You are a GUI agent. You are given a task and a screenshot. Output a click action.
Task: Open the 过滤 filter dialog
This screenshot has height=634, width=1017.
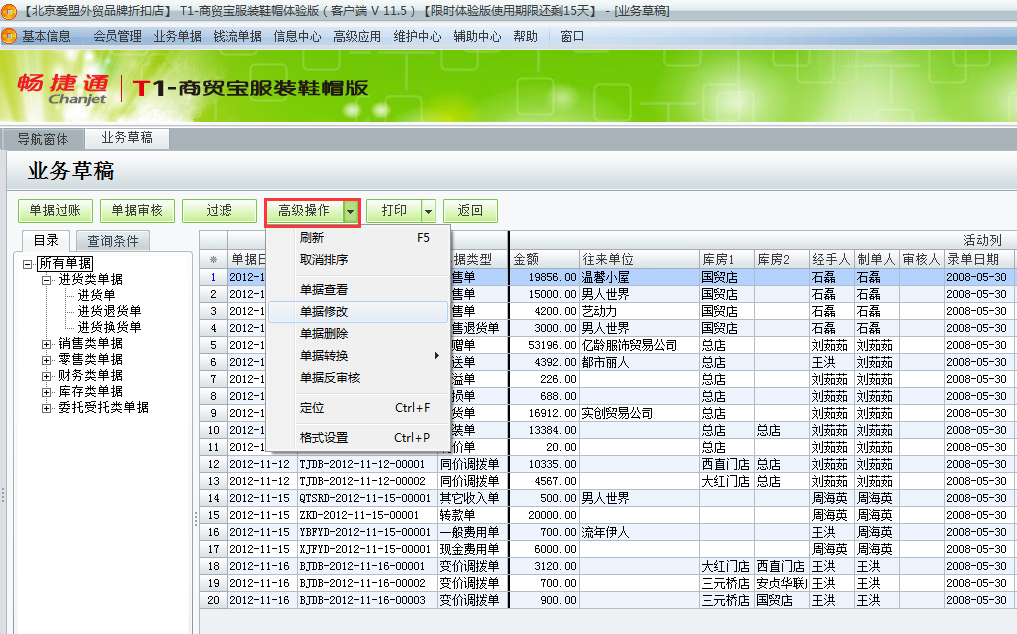pos(219,210)
